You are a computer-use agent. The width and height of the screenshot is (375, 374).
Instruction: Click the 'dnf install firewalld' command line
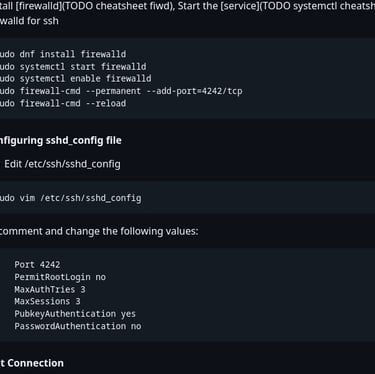(x=63, y=54)
